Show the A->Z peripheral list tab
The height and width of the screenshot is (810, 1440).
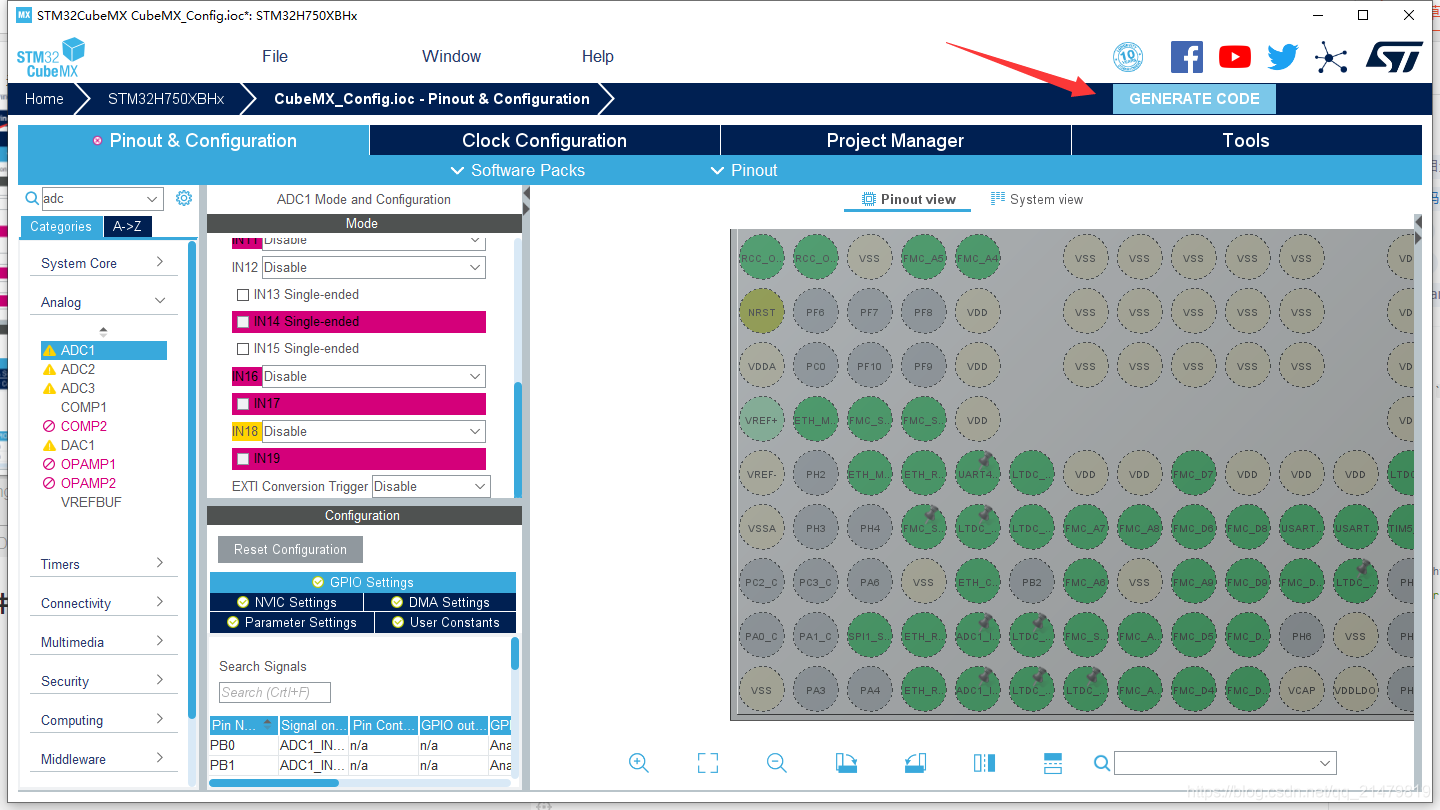127,227
